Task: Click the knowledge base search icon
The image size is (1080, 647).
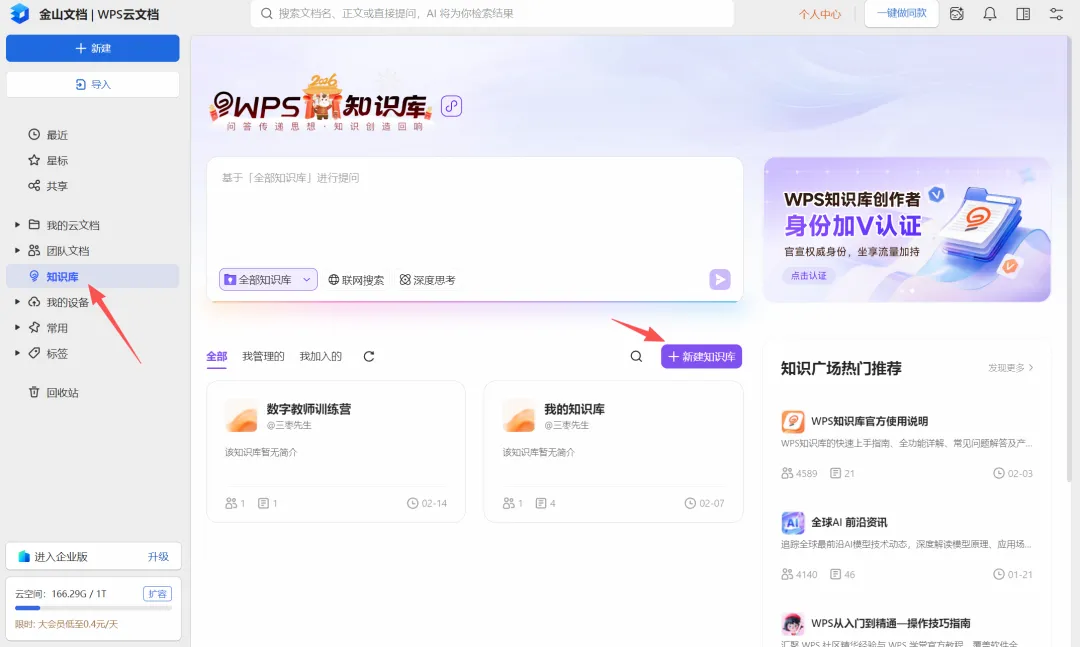Action: point(636,356)
